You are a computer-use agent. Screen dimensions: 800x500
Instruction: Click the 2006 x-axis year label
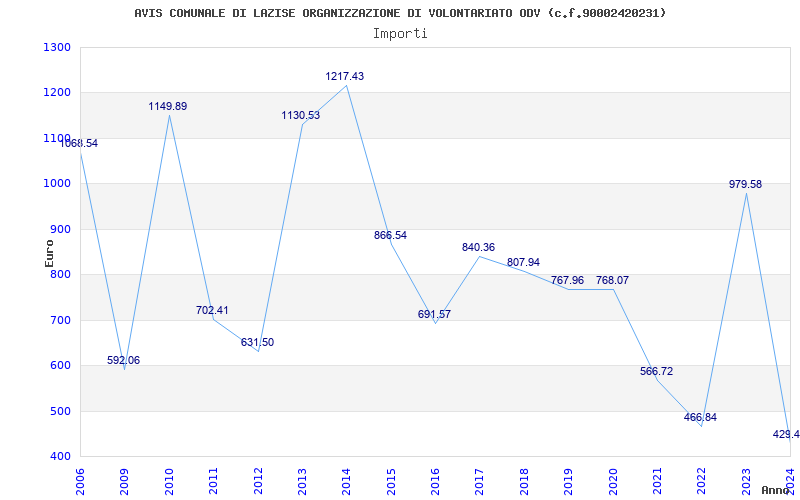click(81, 481)
